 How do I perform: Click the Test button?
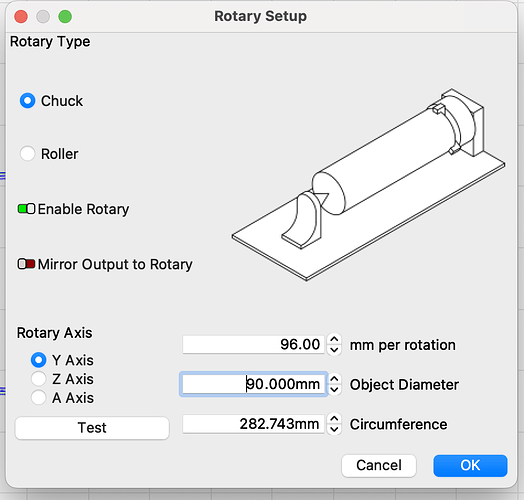click(92, 428)
